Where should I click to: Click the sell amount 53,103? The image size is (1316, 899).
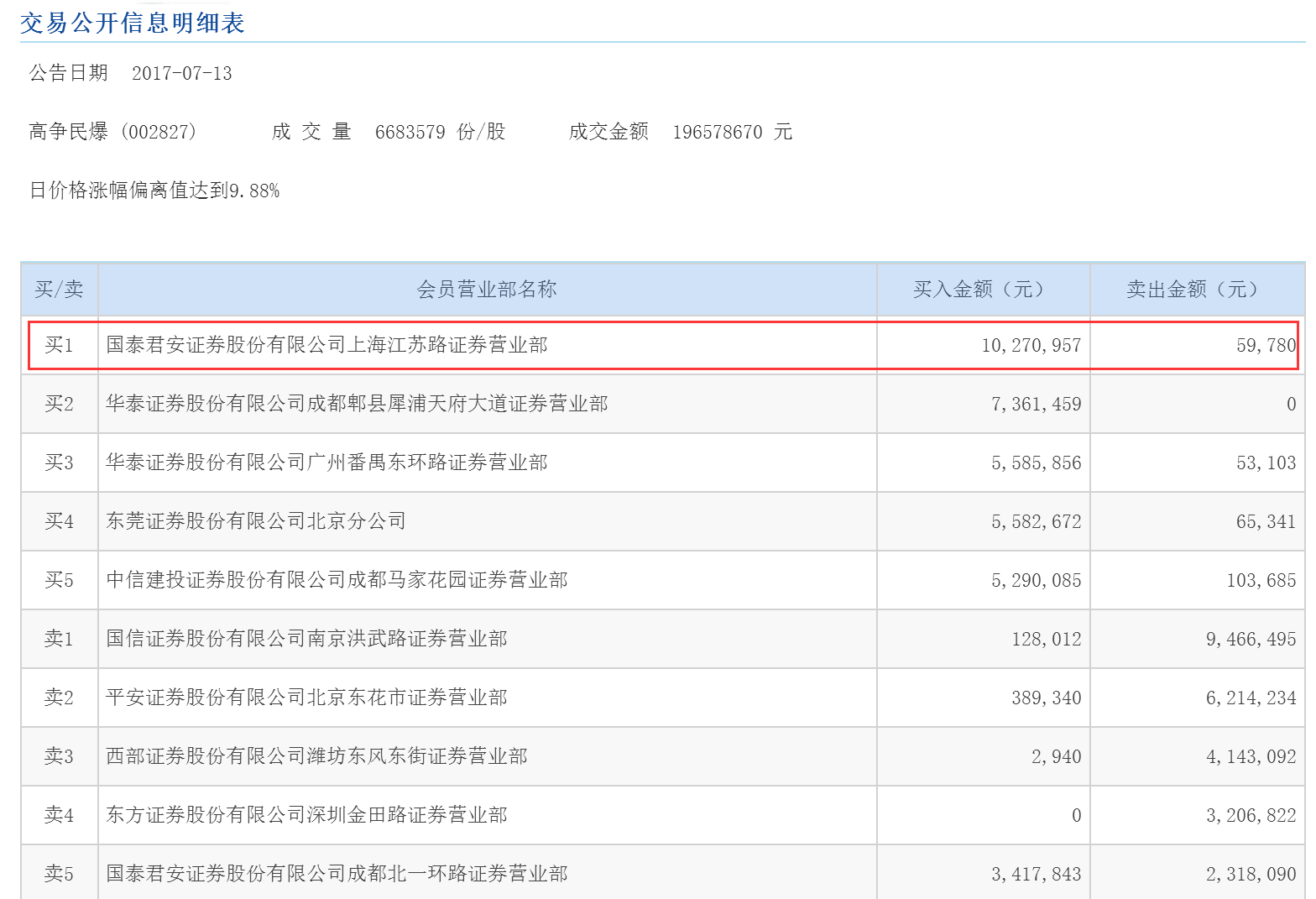(x=1266, y=463)
